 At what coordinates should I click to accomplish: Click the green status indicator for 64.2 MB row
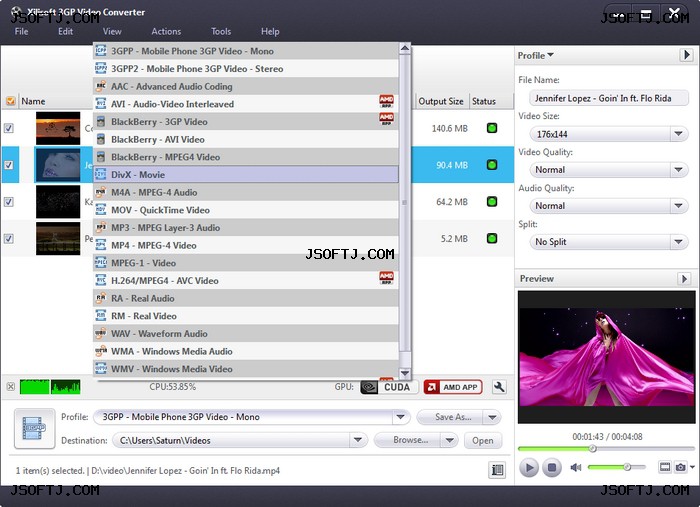(x=492, y=202)
